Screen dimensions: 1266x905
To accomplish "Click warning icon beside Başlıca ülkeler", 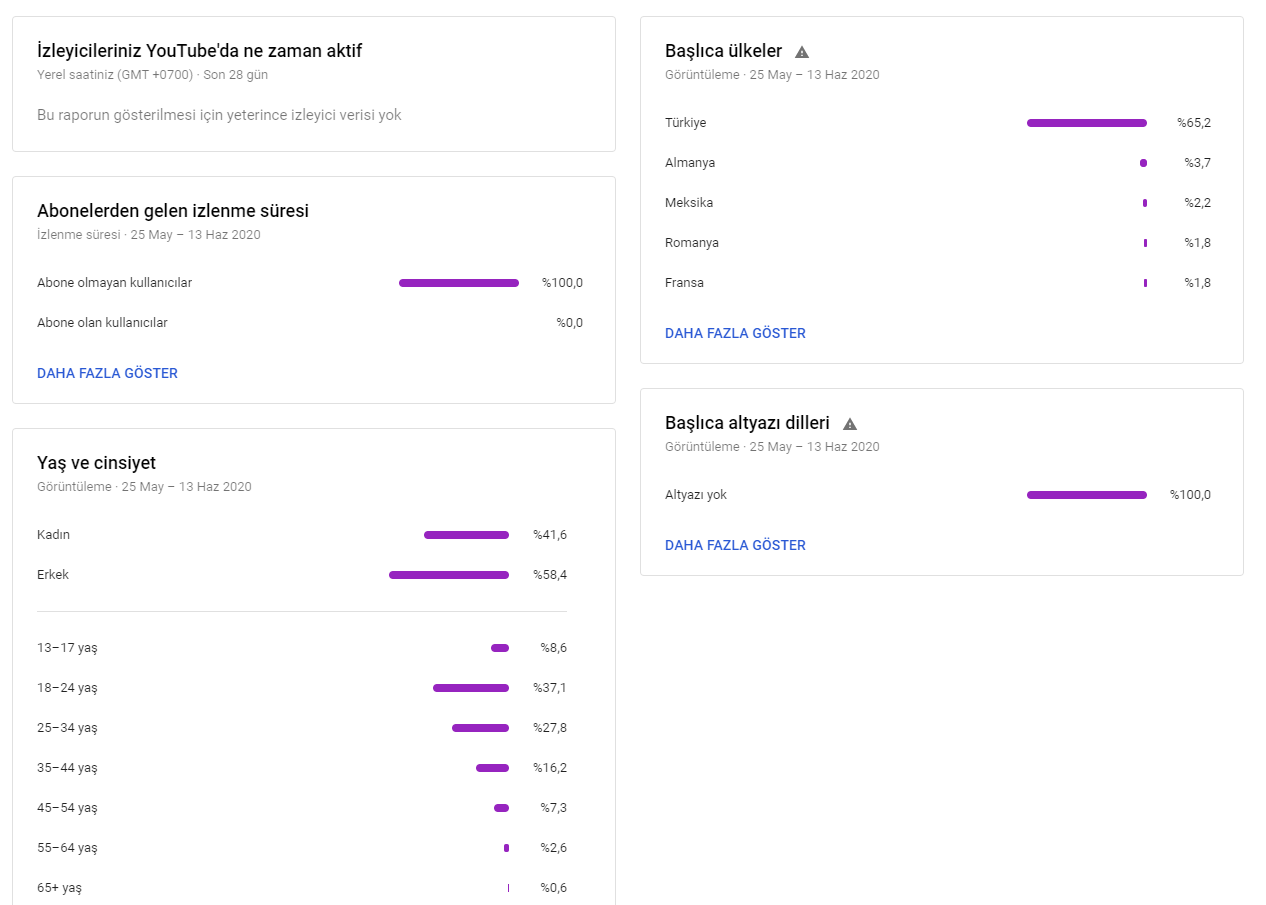I will click(802, 52).
